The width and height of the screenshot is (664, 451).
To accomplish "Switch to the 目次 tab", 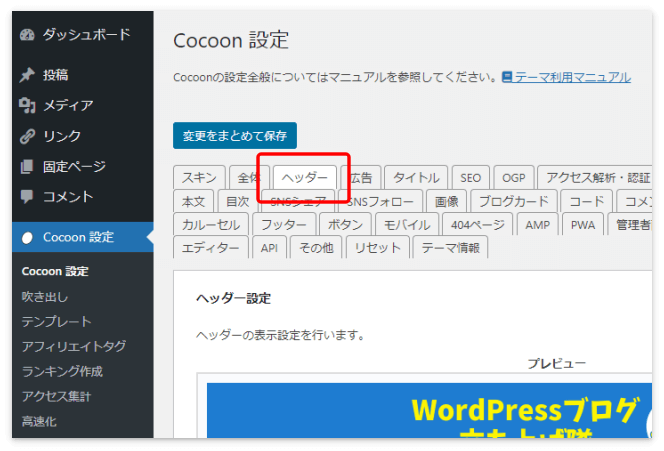I will coord(238,201).
